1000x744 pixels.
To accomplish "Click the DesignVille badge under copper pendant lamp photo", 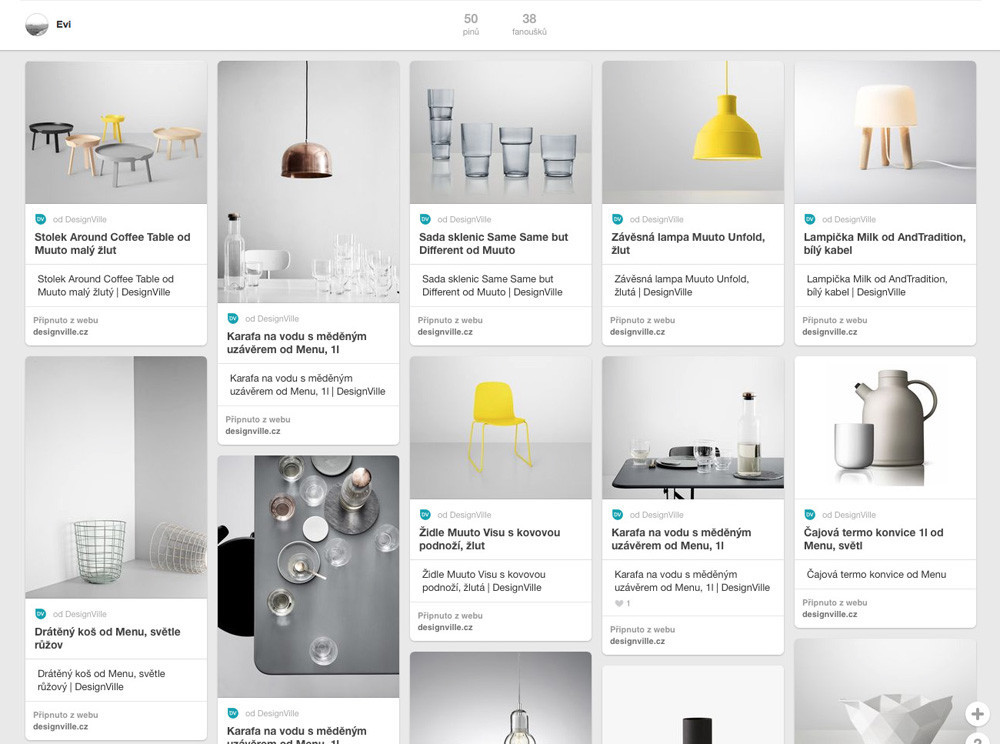I will [x=233, y=318].
